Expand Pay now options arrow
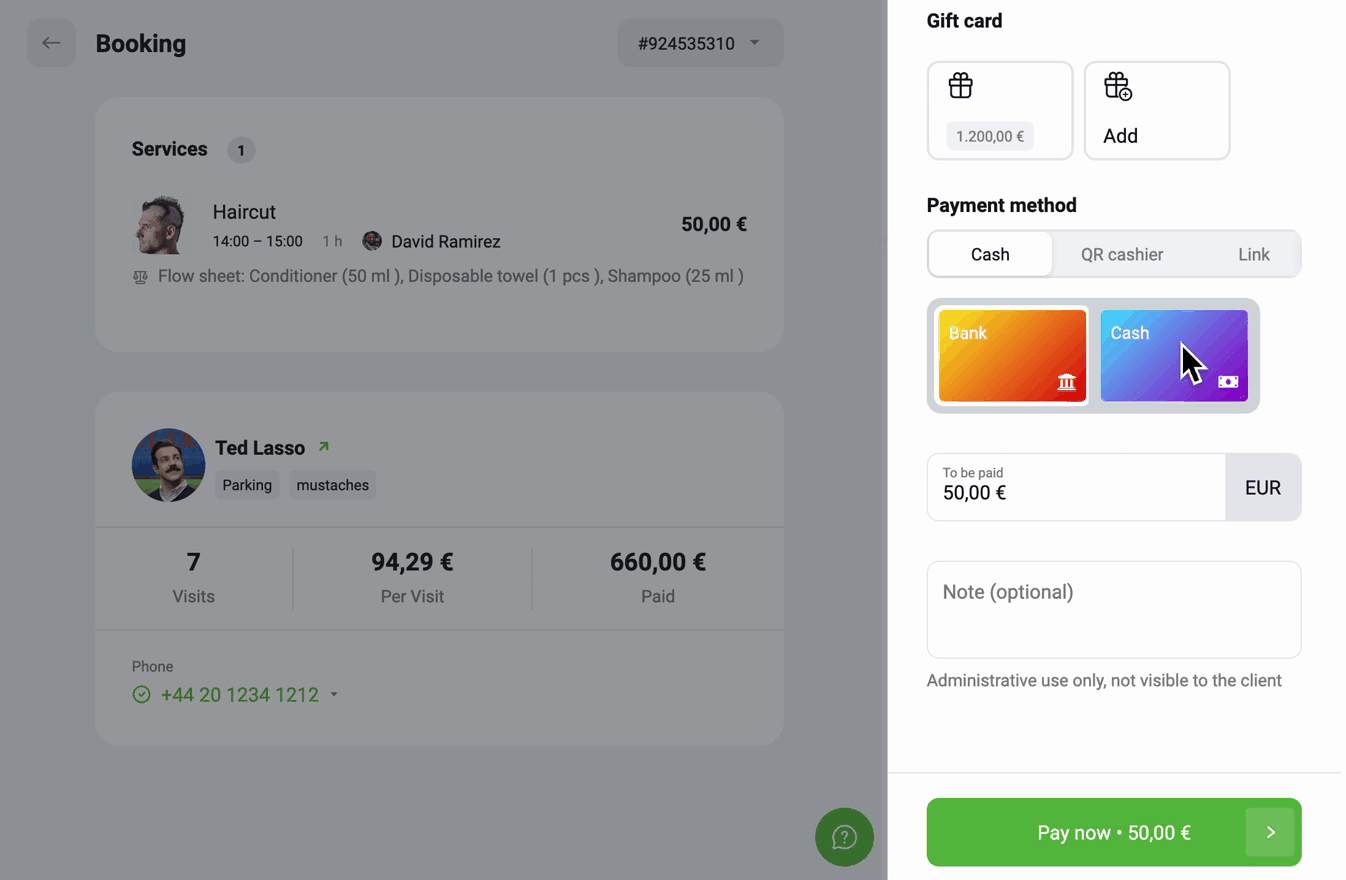 coord(1270,832)
